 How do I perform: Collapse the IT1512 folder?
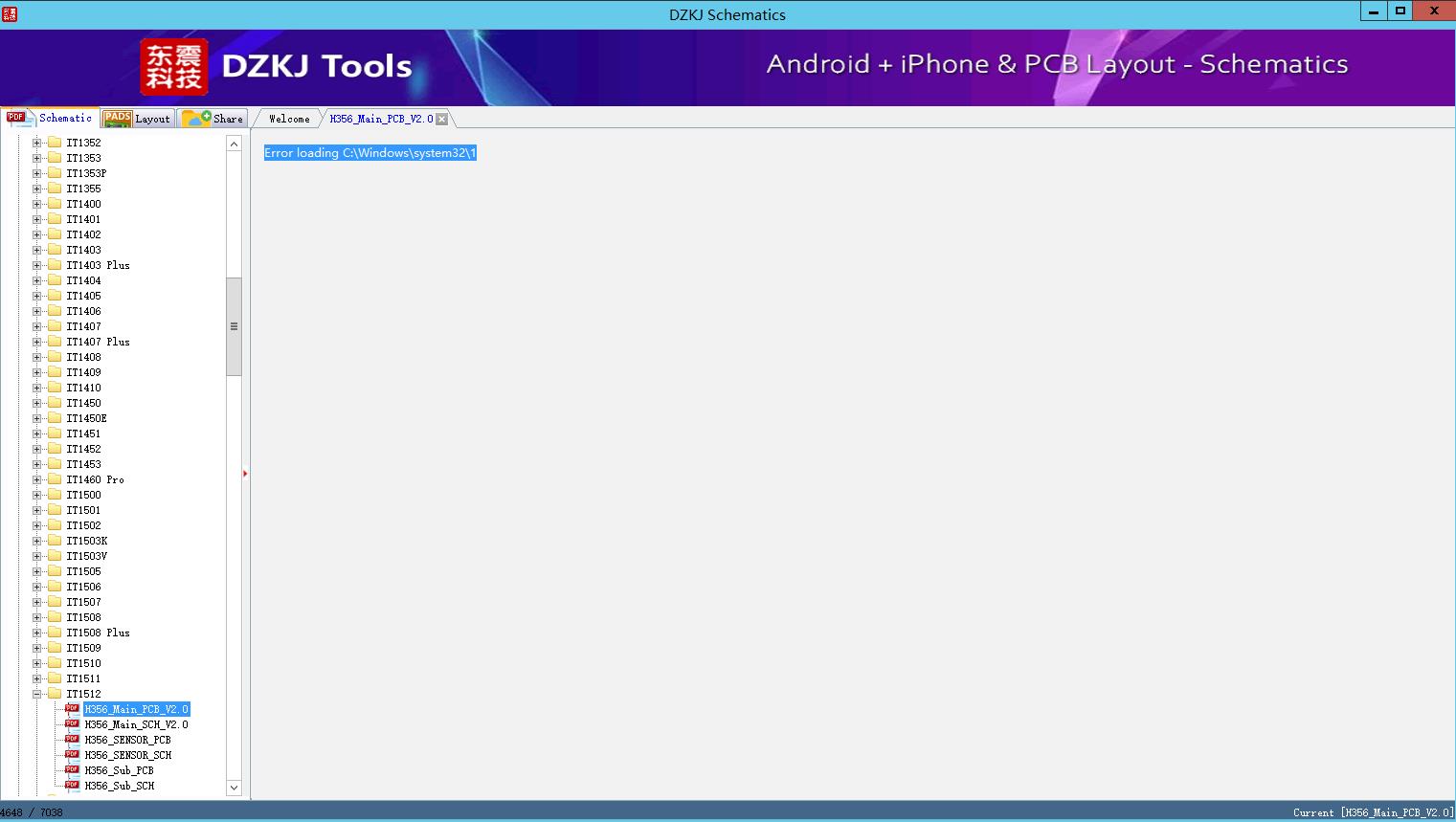(x=37, y=694)
